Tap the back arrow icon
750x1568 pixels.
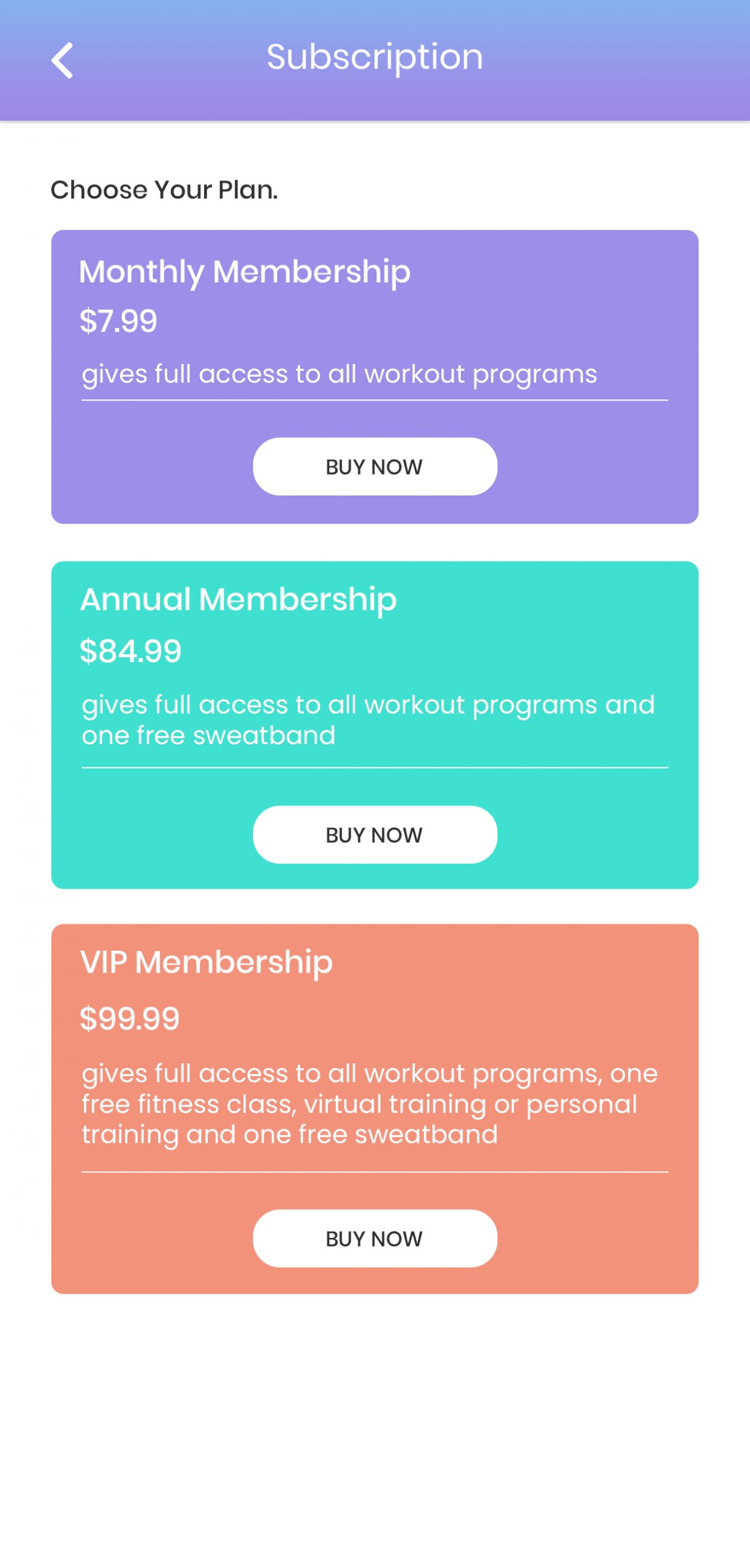coord(62,60)
